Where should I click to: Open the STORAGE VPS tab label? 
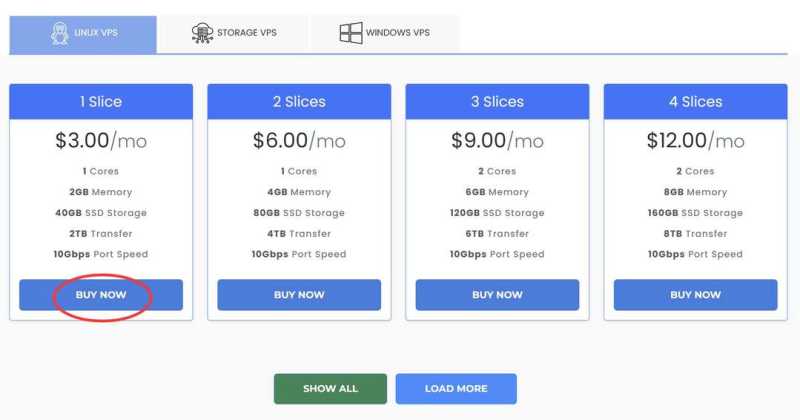pos(247,33)
